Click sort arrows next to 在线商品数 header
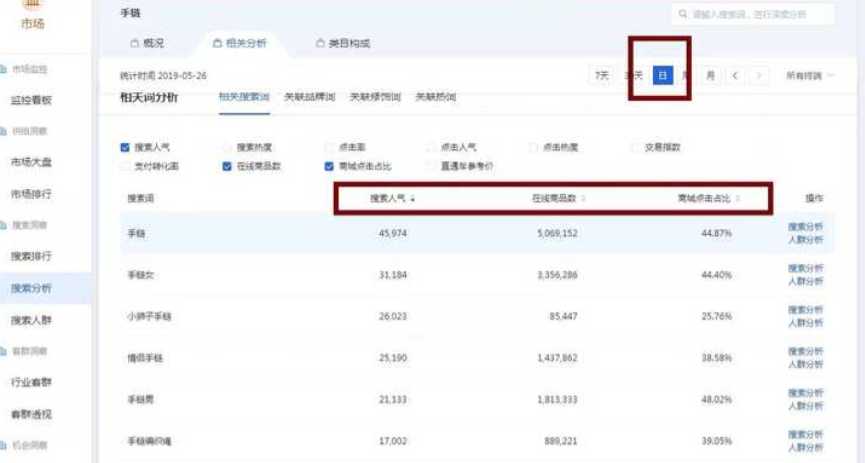 click(583, 199)
